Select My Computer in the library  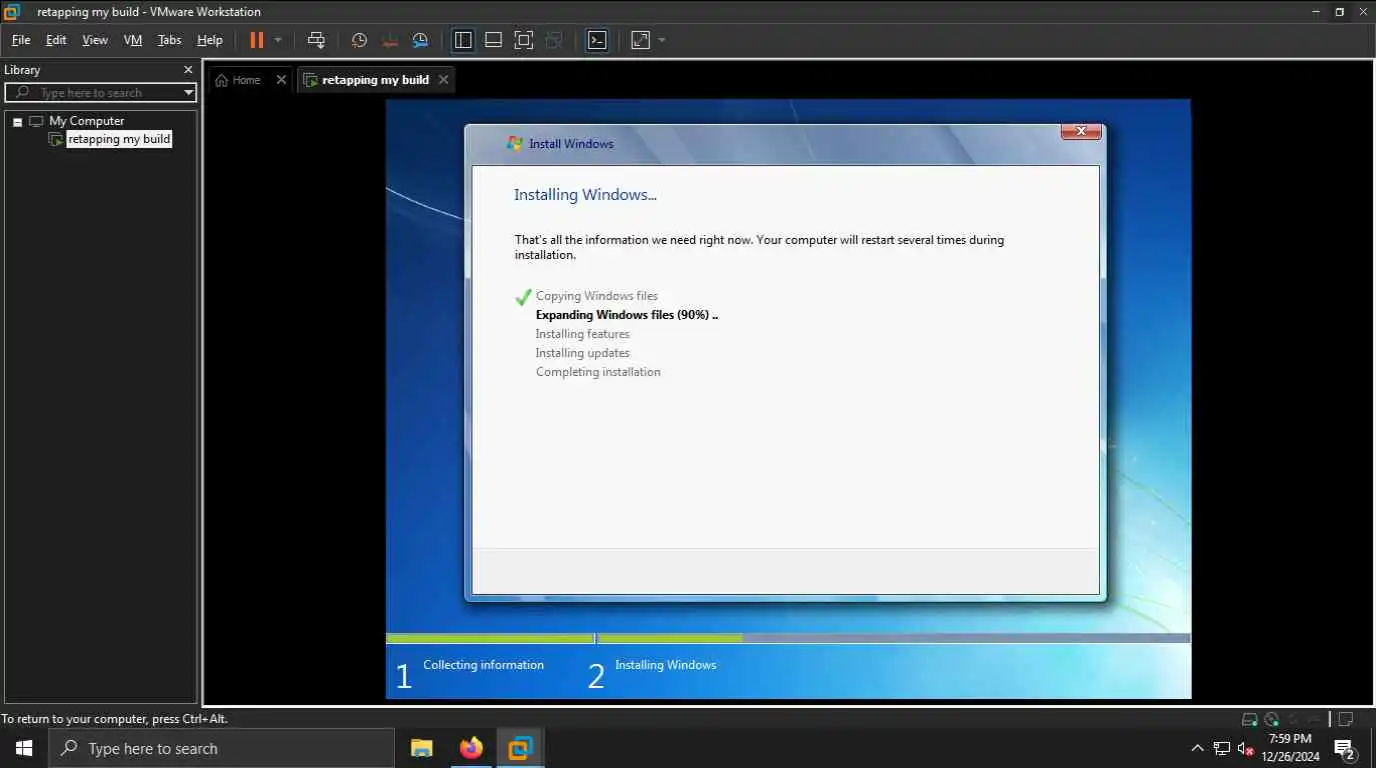point(87,121)
